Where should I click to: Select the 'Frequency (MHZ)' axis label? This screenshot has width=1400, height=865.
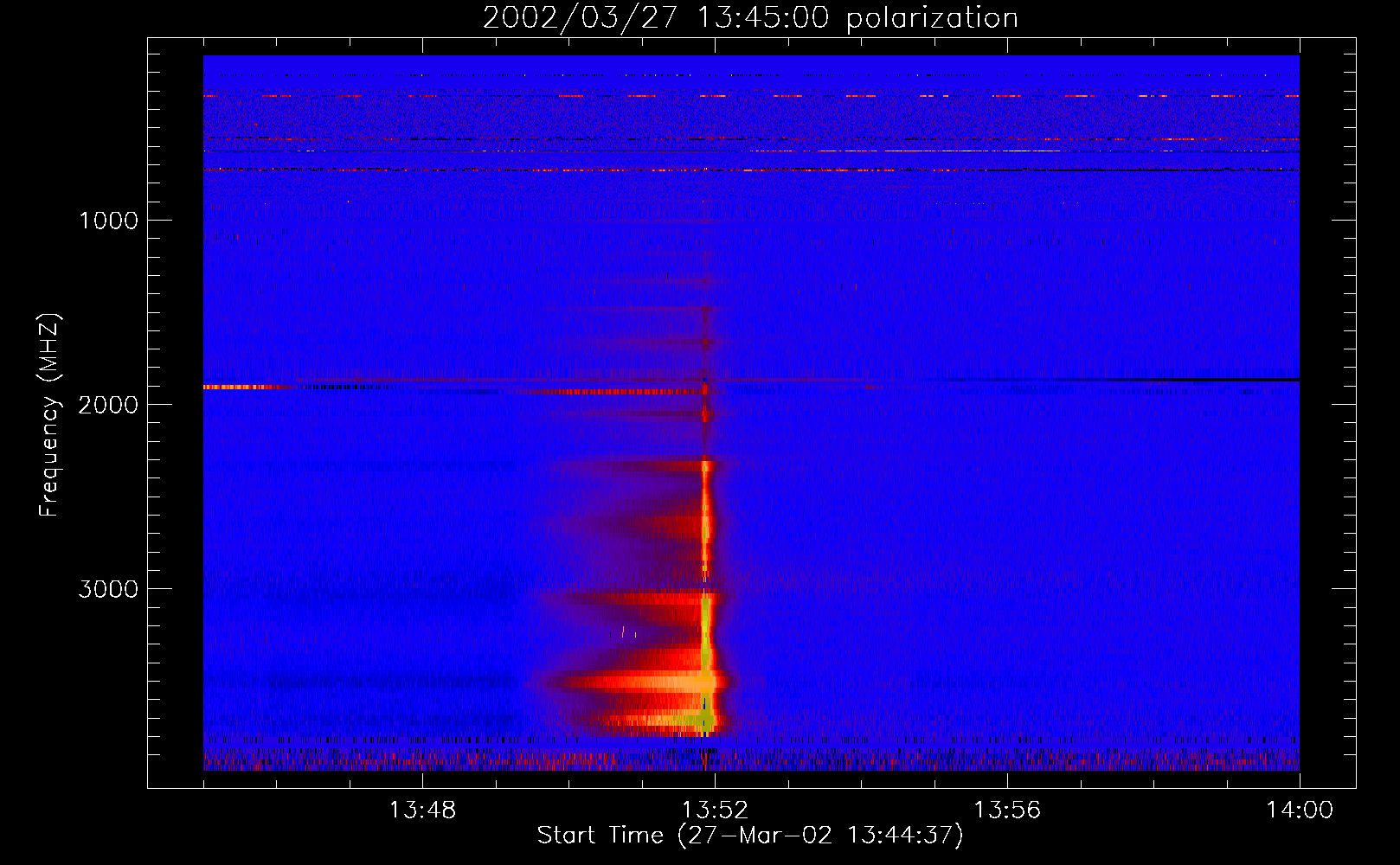tap(50, 415)
